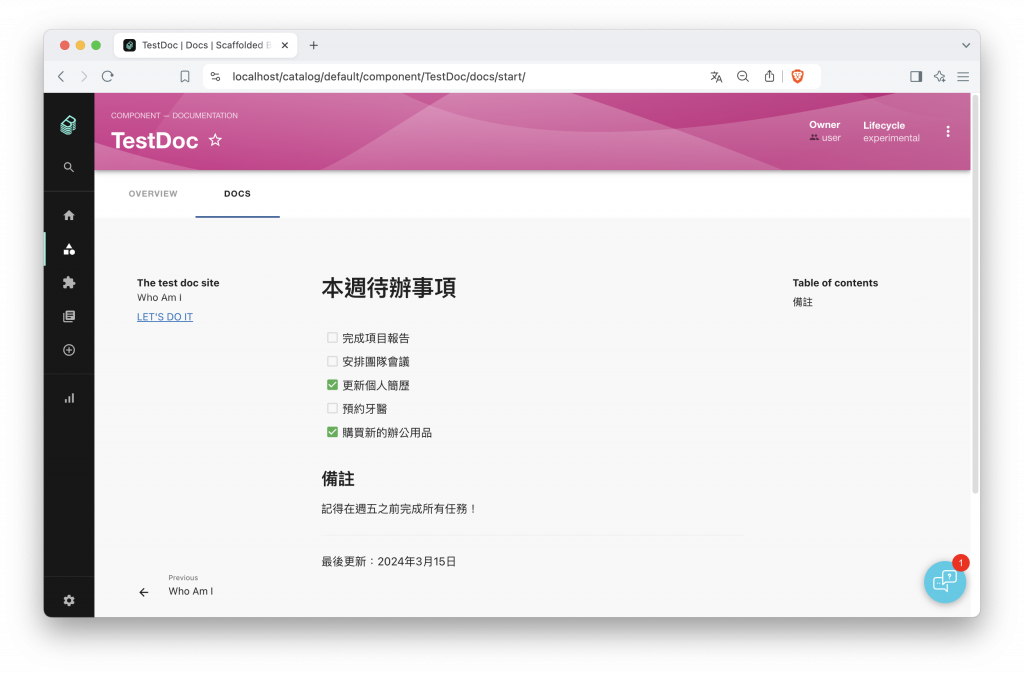Click the 最後更新：2024年3月15日 text

[x=389, y=561]
